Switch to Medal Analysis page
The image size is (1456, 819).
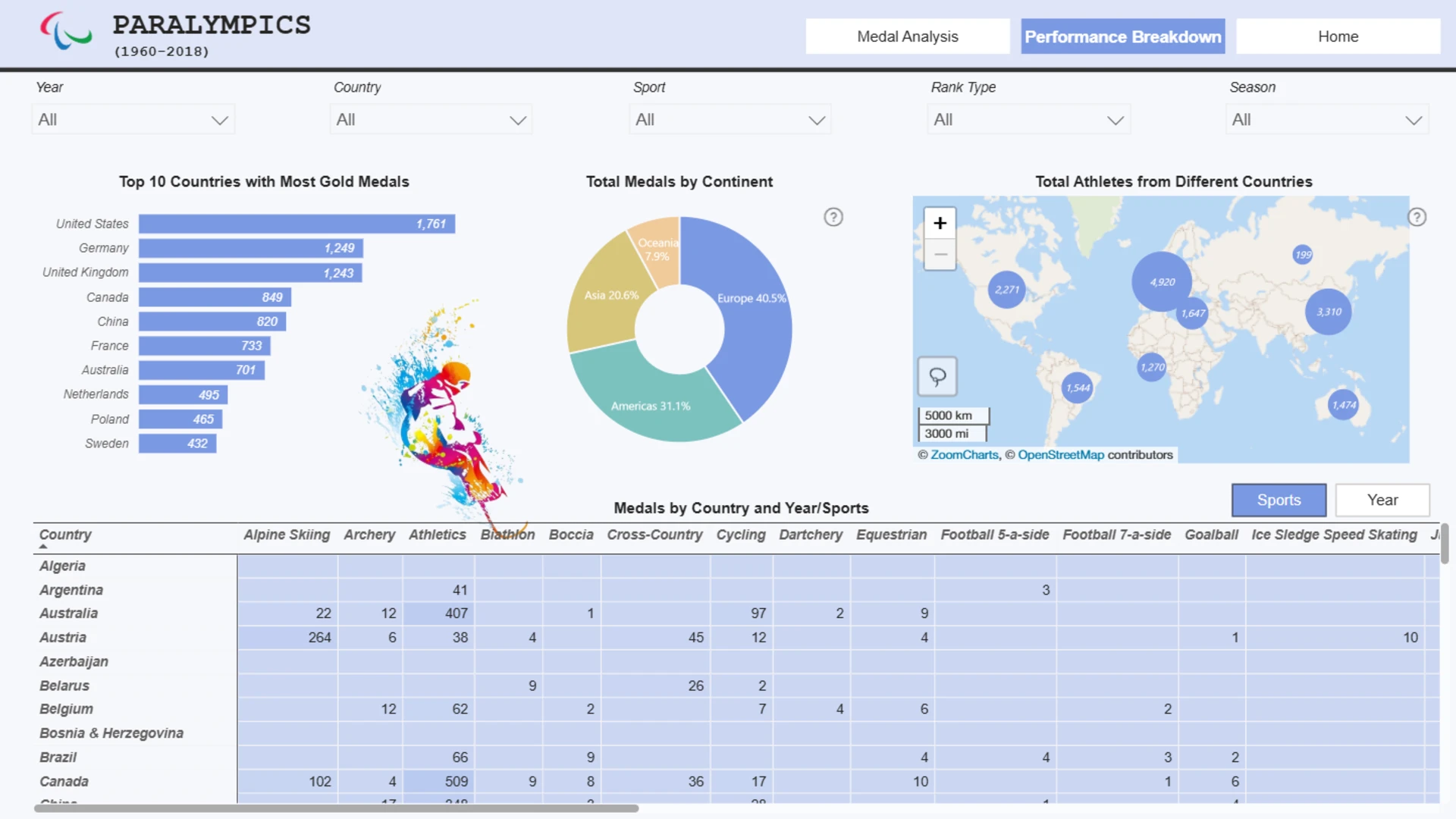click(907, 36)
